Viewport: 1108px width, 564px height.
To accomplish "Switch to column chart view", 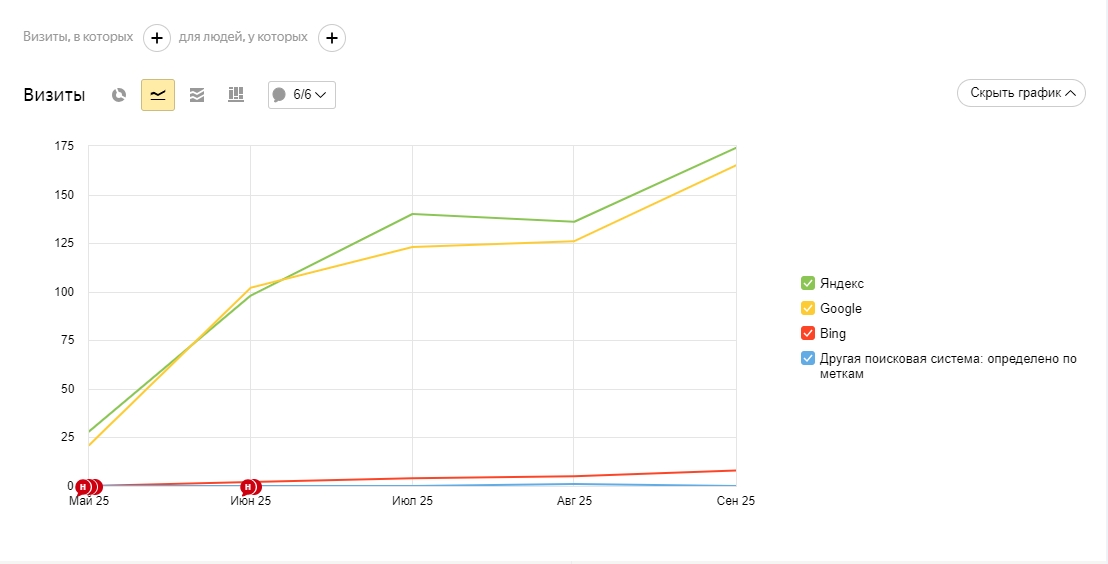I will pyautogui.click(x=236, y=95).
